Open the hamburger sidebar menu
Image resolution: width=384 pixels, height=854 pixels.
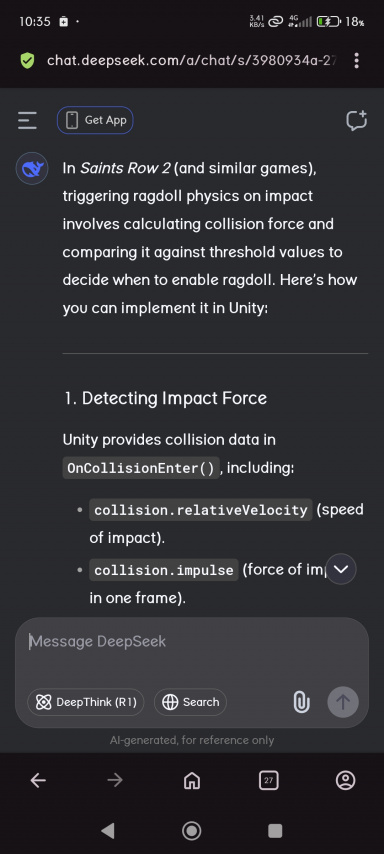[27, 120]
